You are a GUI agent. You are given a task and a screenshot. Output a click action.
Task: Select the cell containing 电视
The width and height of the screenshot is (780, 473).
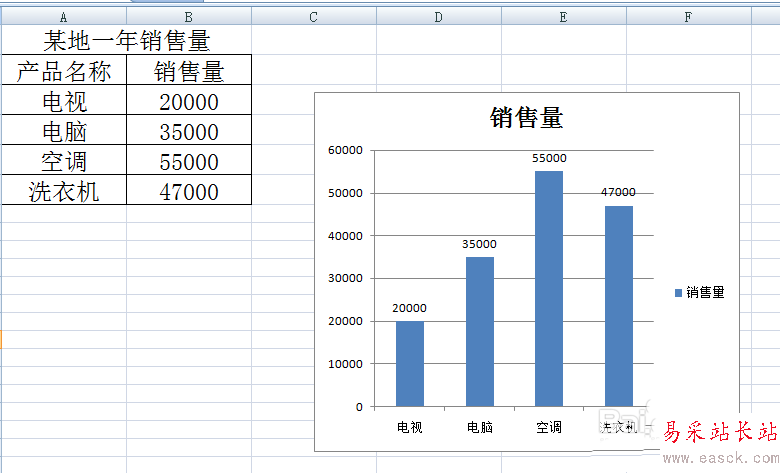(x=64, y=100)
